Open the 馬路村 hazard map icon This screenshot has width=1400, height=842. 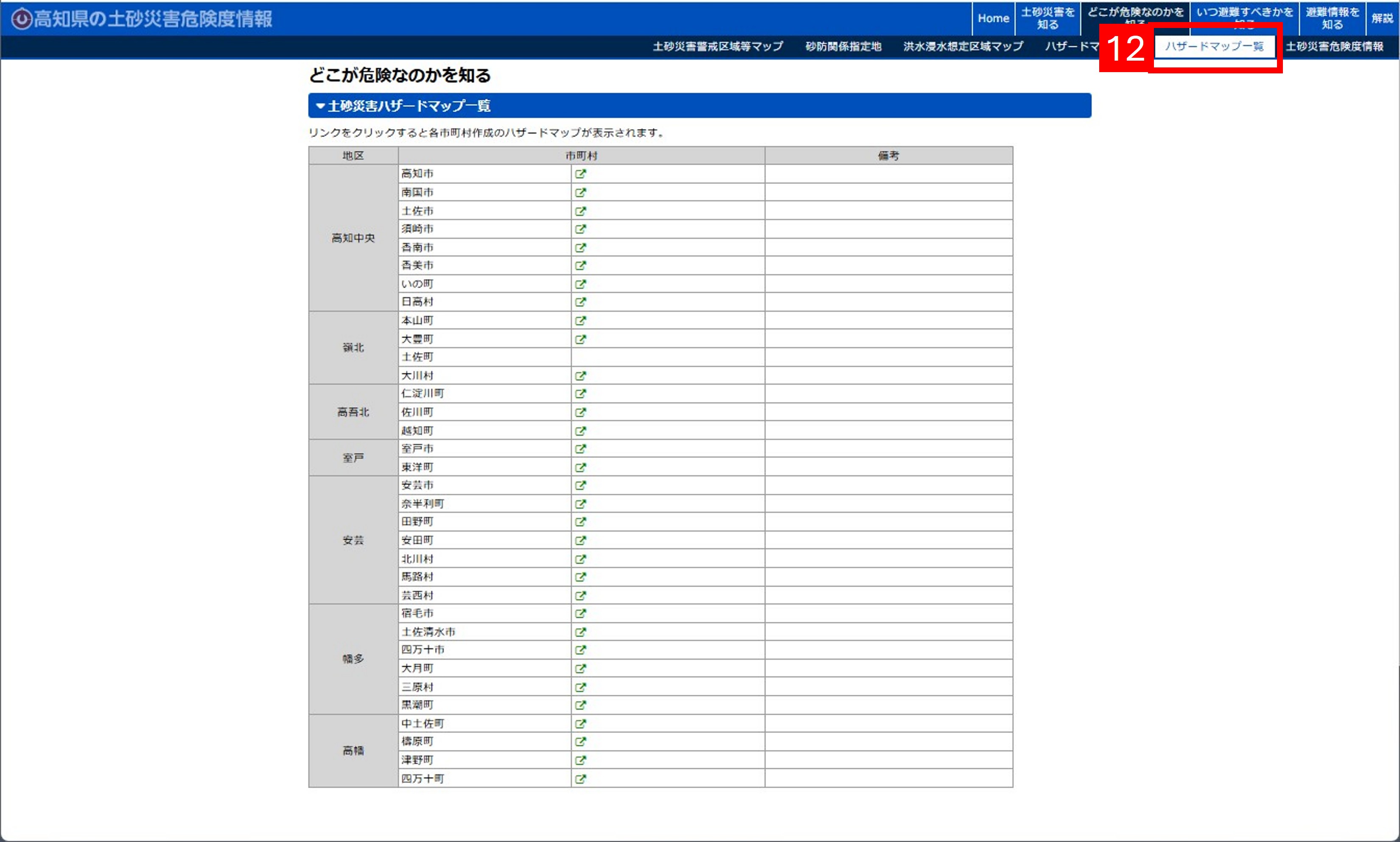click(x=580, y=577)
